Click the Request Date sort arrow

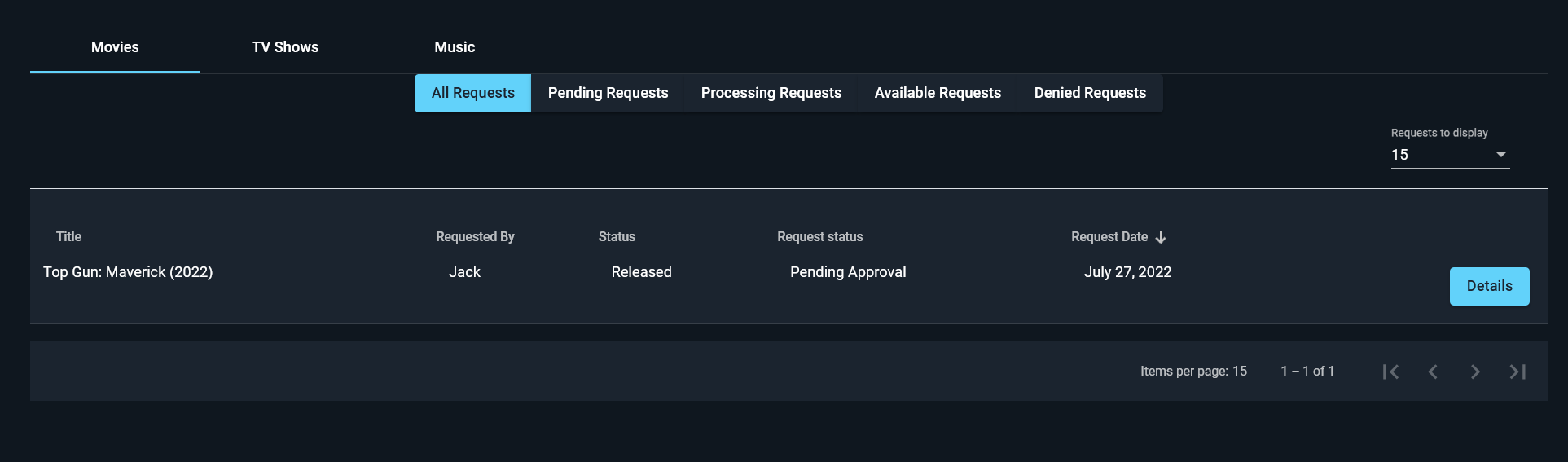pos(1161,237)
